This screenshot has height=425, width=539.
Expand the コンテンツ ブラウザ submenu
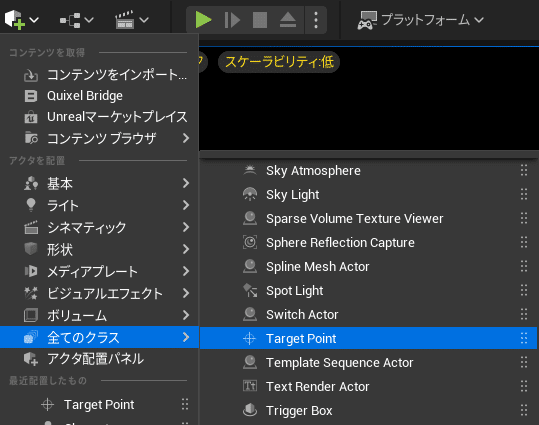(x=99, y=138)
